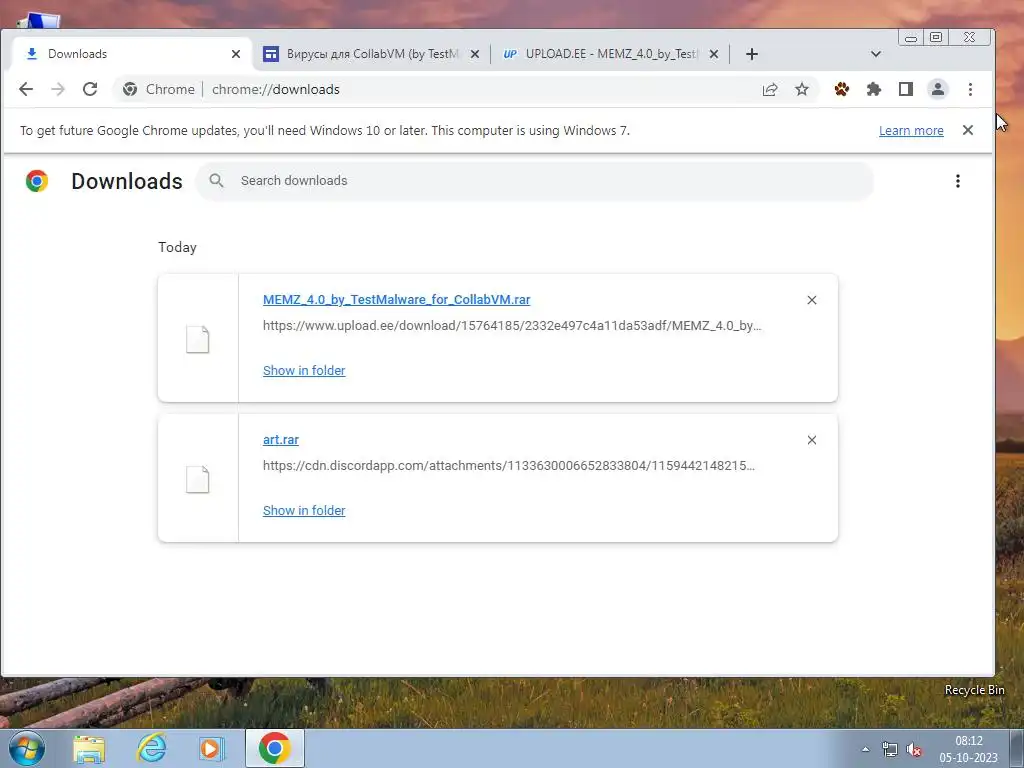Viewport: 1024px width, 768px height.
Task: Show MEMZ_4.0 file in folder
Action: pos(304,371)
